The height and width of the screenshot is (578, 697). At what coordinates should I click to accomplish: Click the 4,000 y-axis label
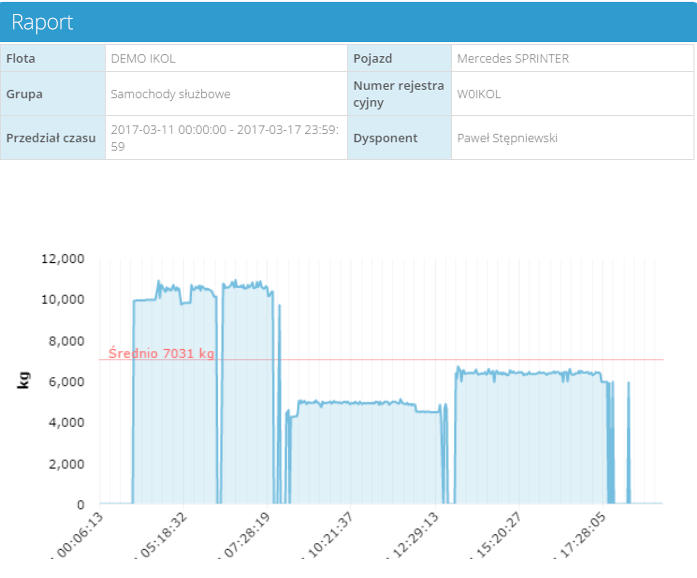click(x=66, y=422)
